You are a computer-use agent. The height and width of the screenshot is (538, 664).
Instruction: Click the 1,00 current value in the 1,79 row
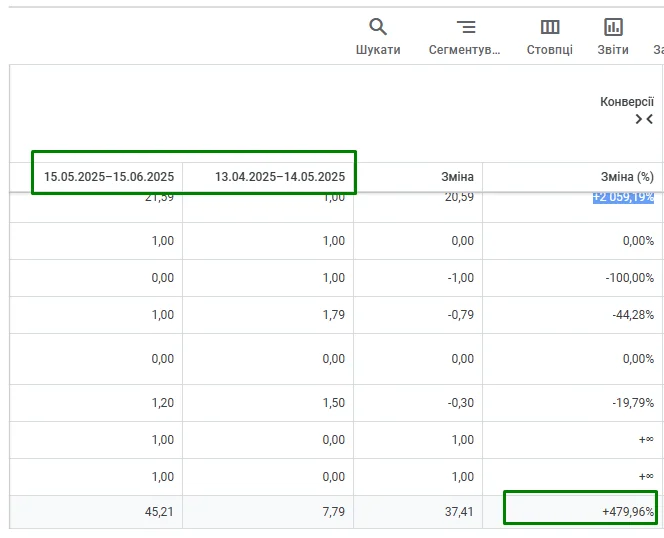pos(163,315)
